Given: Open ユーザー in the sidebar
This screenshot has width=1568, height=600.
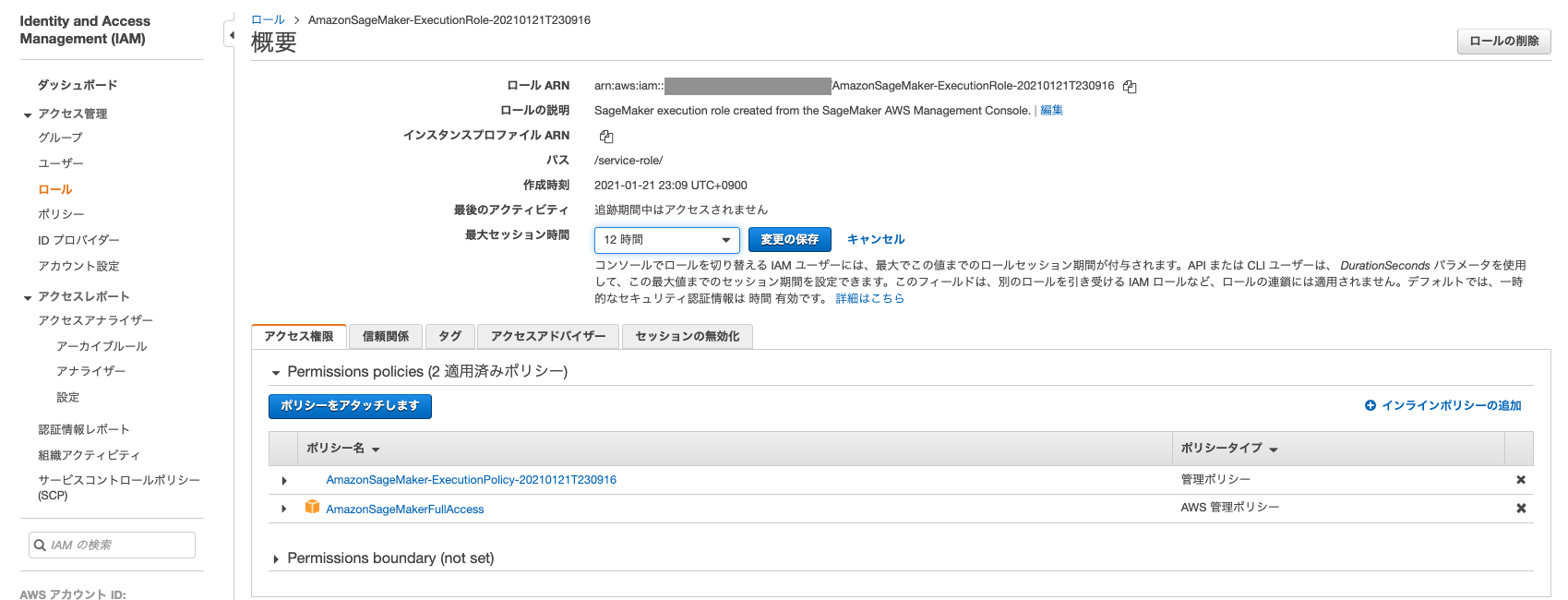Looking at the screenshot, I should [x=61, y=163].
